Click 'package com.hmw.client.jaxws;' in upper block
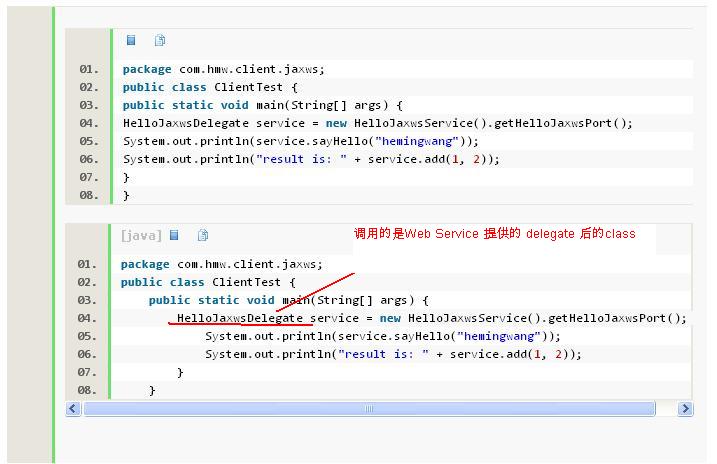This screenshot has height=464, width=717. [224, 69]
